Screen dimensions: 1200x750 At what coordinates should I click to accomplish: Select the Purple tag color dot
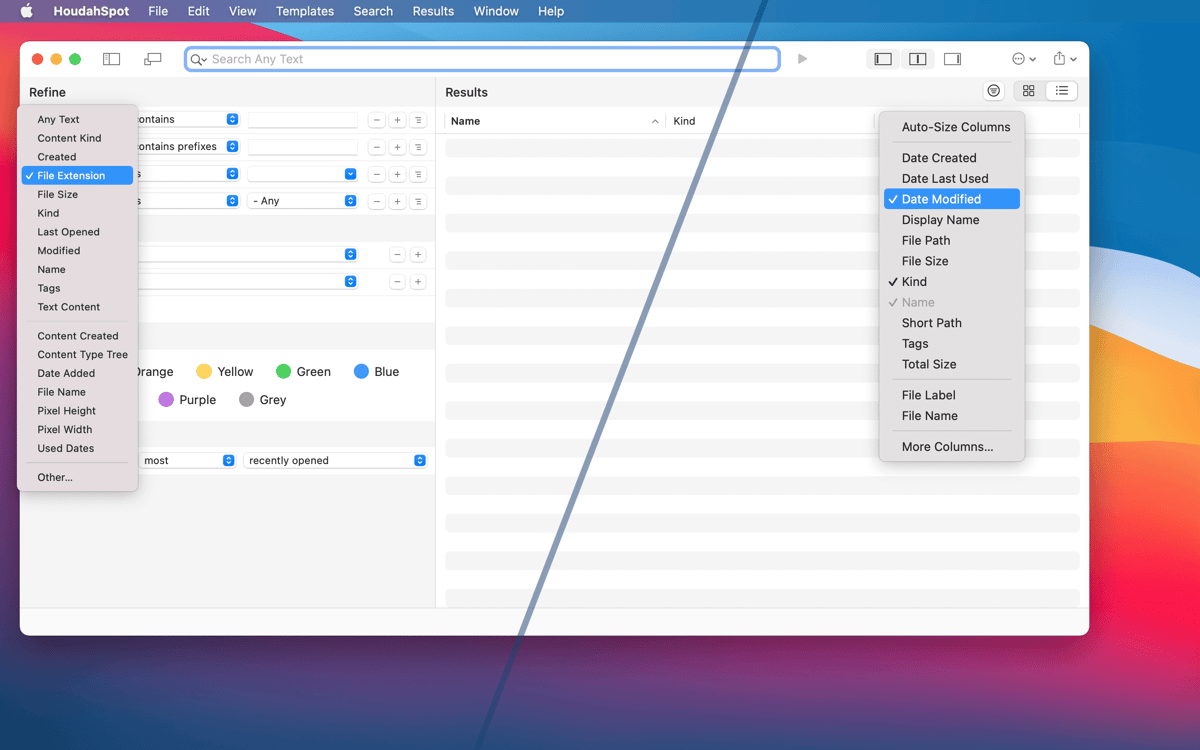166,400
